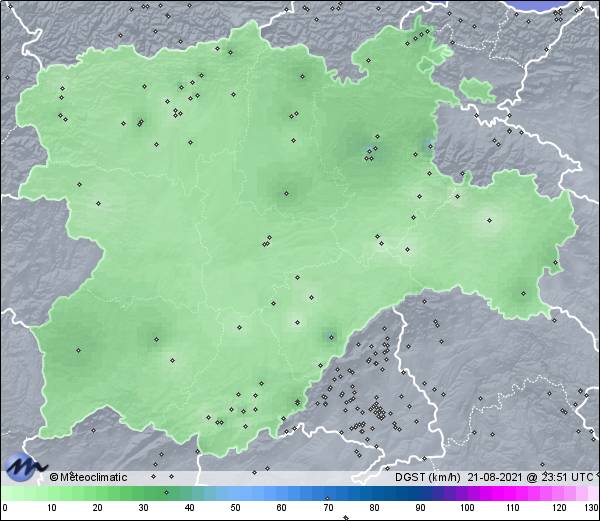
Task: Click the 100 label on the wind scale
Action: click(x=467, y=508)
